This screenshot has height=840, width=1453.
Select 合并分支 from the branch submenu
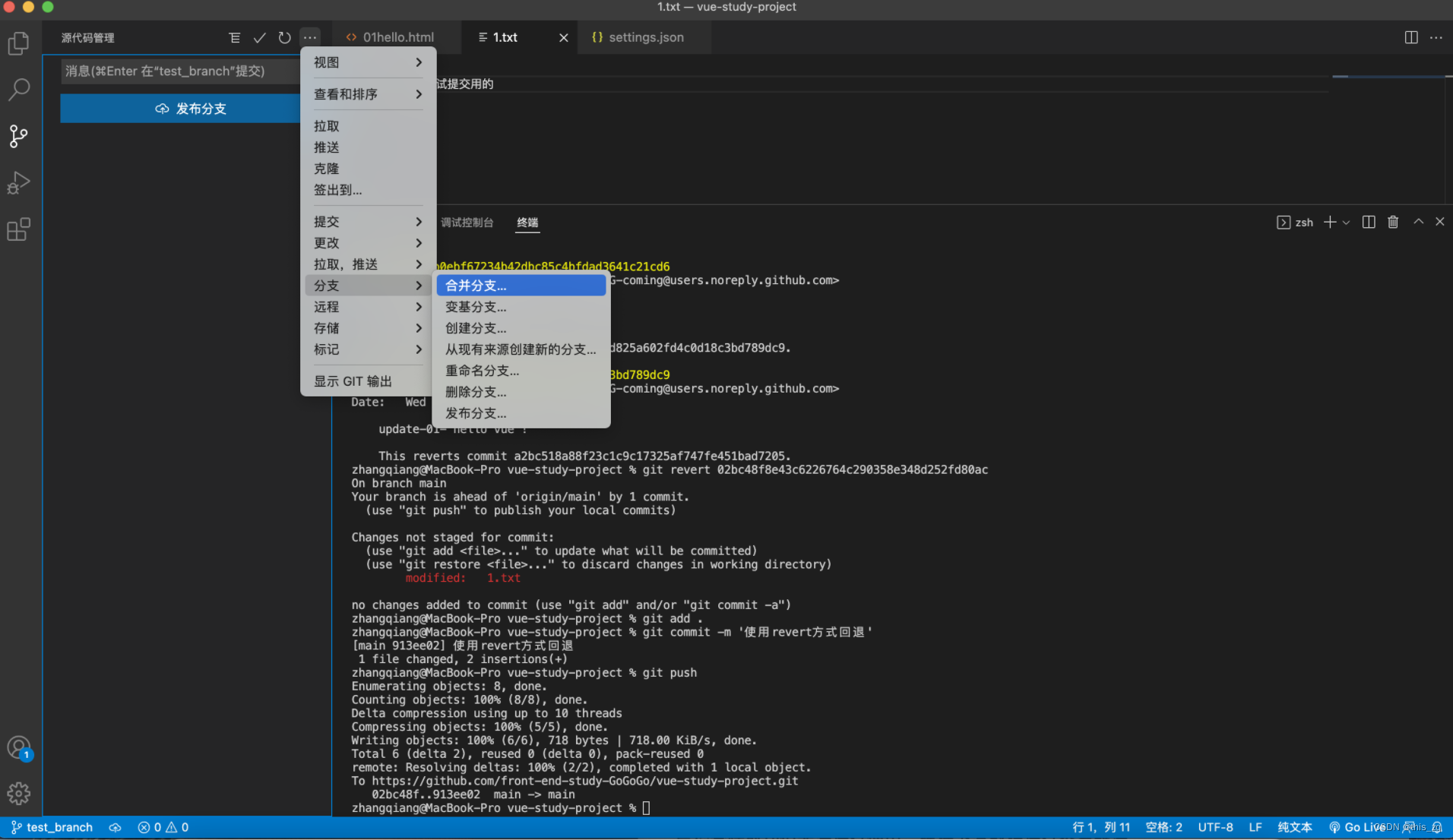tap(521, 286)
